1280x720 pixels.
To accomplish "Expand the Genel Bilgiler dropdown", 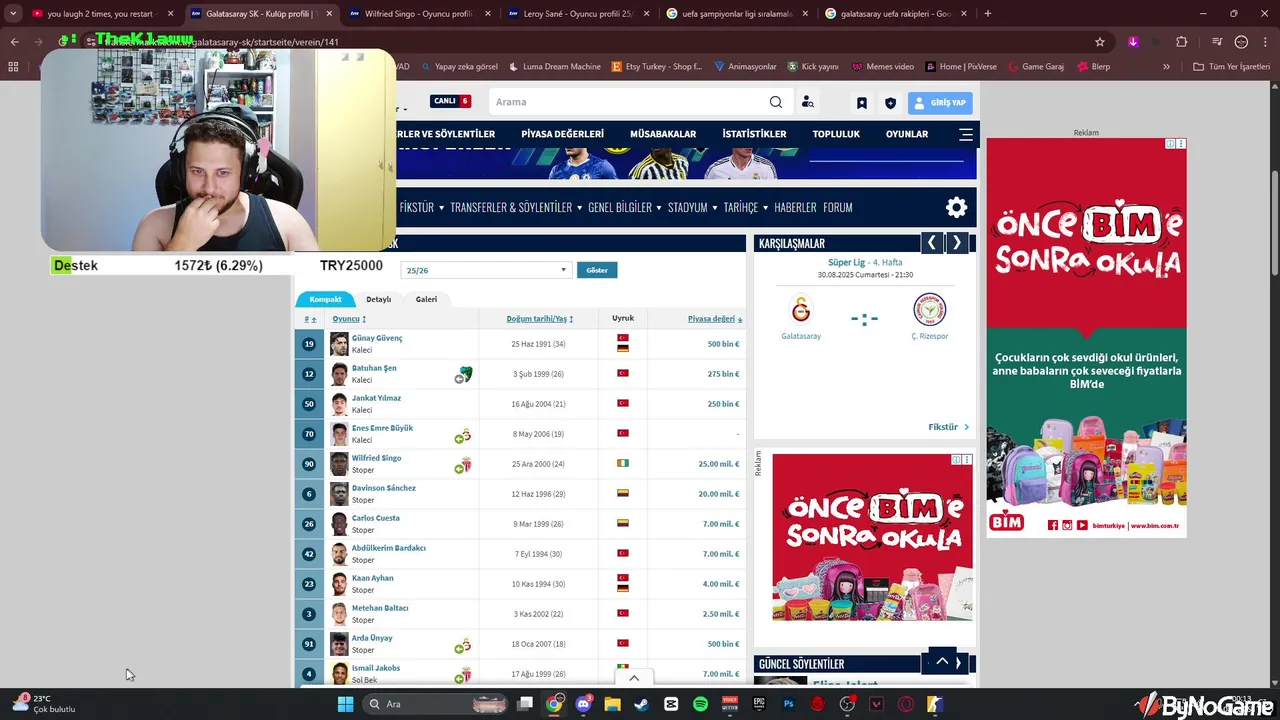I will (x=625, y=207).
